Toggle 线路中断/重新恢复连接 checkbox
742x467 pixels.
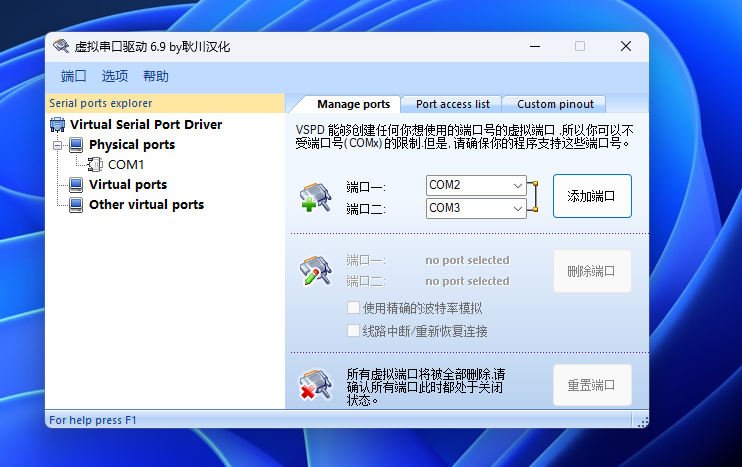[x=353, y=330]
